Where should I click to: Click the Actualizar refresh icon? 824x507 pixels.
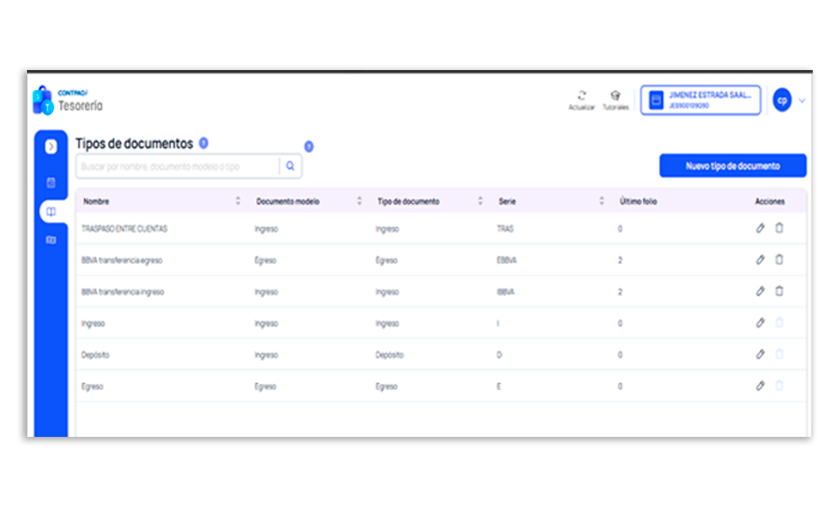pyautogui.click(x=582, y=96)
